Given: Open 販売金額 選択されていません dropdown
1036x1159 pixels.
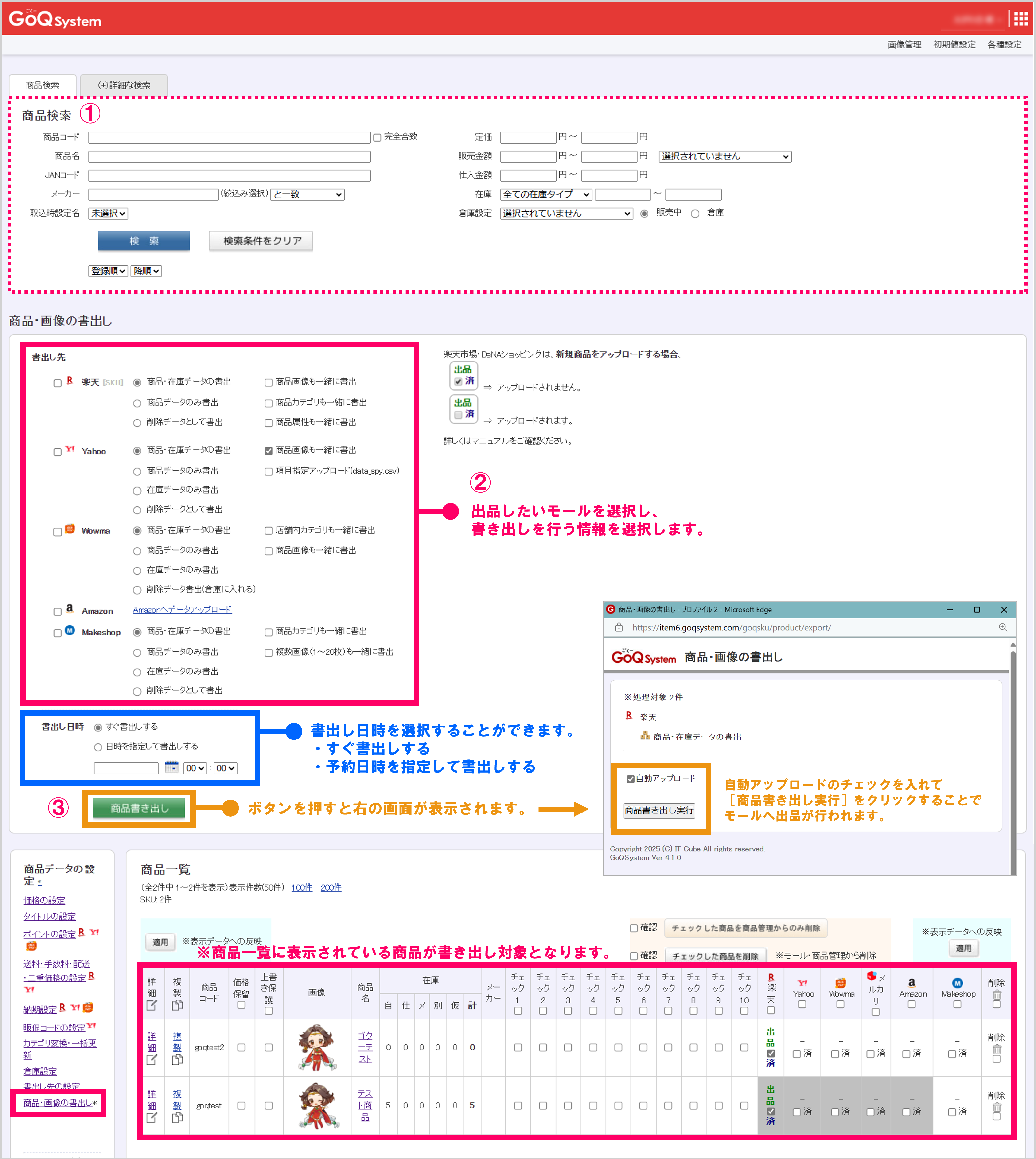Looking at the screenshot, I should pos(725,156).
